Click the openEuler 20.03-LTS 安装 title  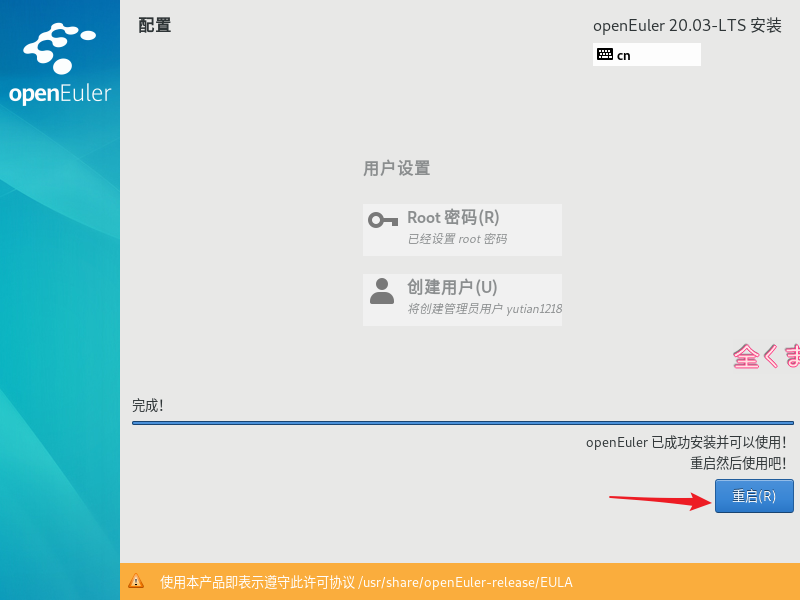pos(687,26)
